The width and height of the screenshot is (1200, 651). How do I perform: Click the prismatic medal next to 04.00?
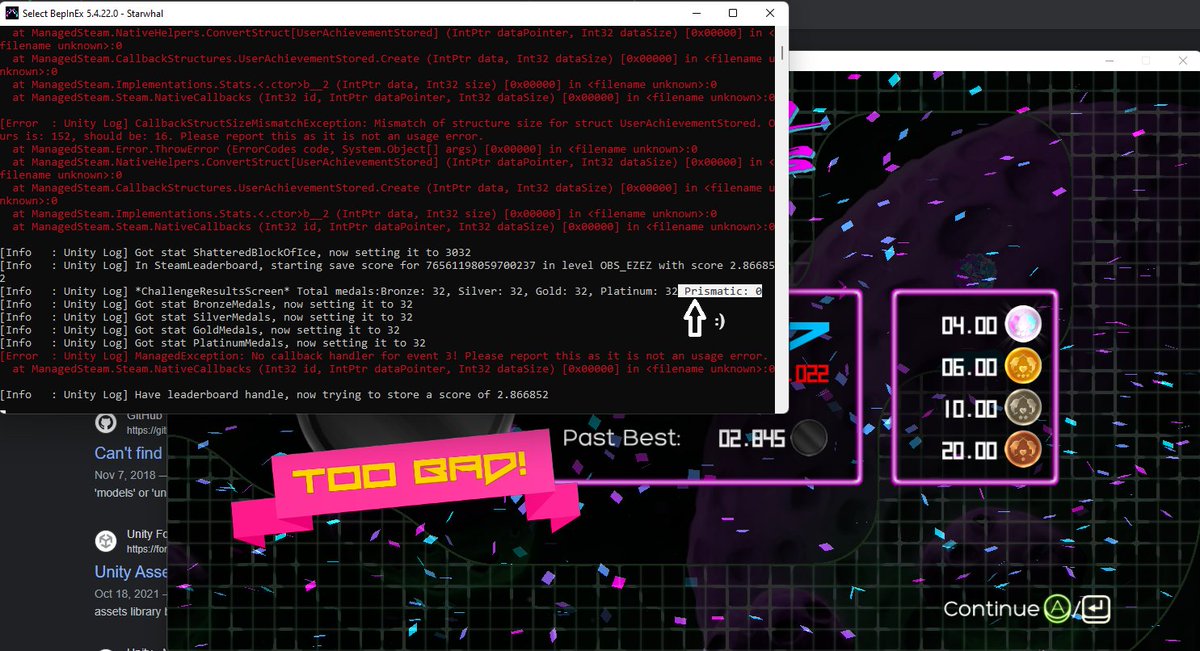click(x=1022, y=324)
